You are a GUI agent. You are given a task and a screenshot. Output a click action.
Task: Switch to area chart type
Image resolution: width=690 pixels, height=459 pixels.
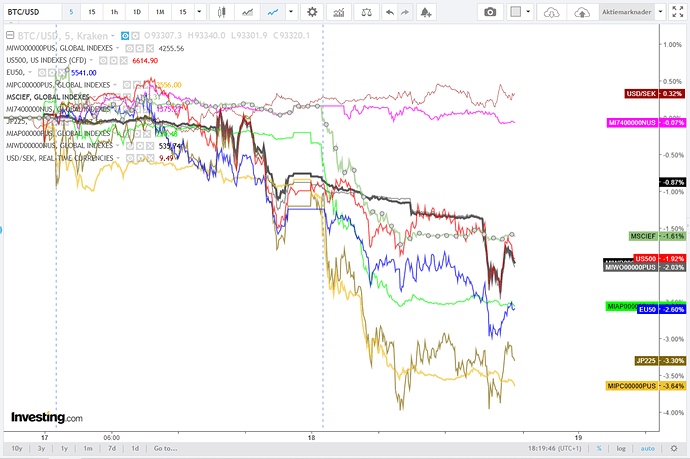coord(247,12)
